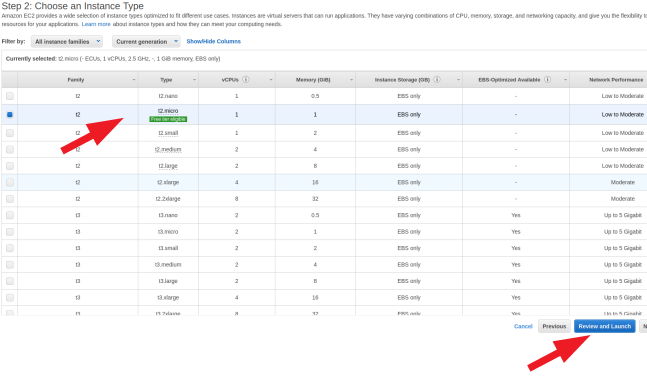
Task: Open the All instance families dropdown
Action: coord(67,41)
